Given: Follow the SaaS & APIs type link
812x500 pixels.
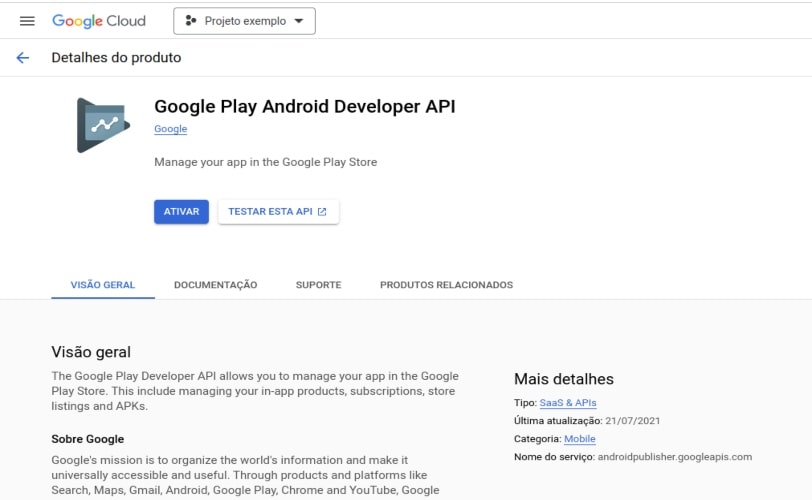Looking at the screenshot, I should 568,403.
